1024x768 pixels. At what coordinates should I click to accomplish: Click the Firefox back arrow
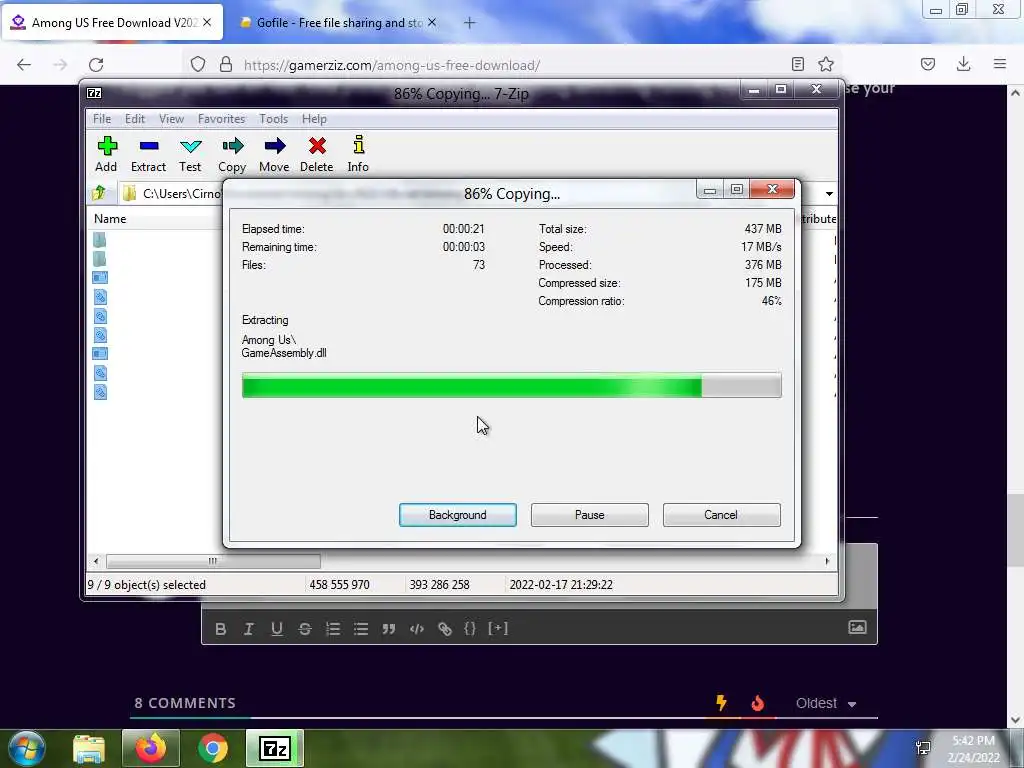(24, 65)
